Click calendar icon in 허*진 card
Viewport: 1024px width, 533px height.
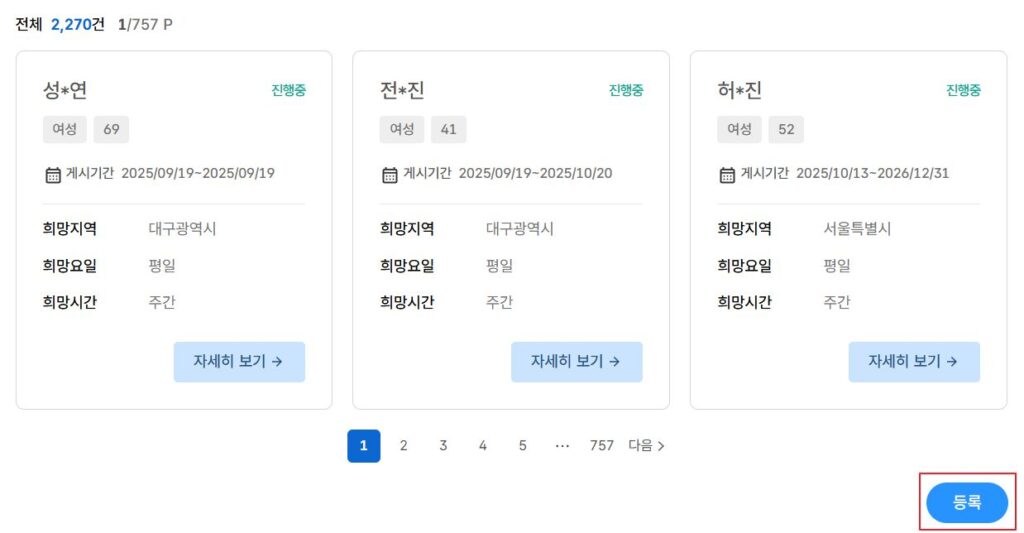pos(727,174)
